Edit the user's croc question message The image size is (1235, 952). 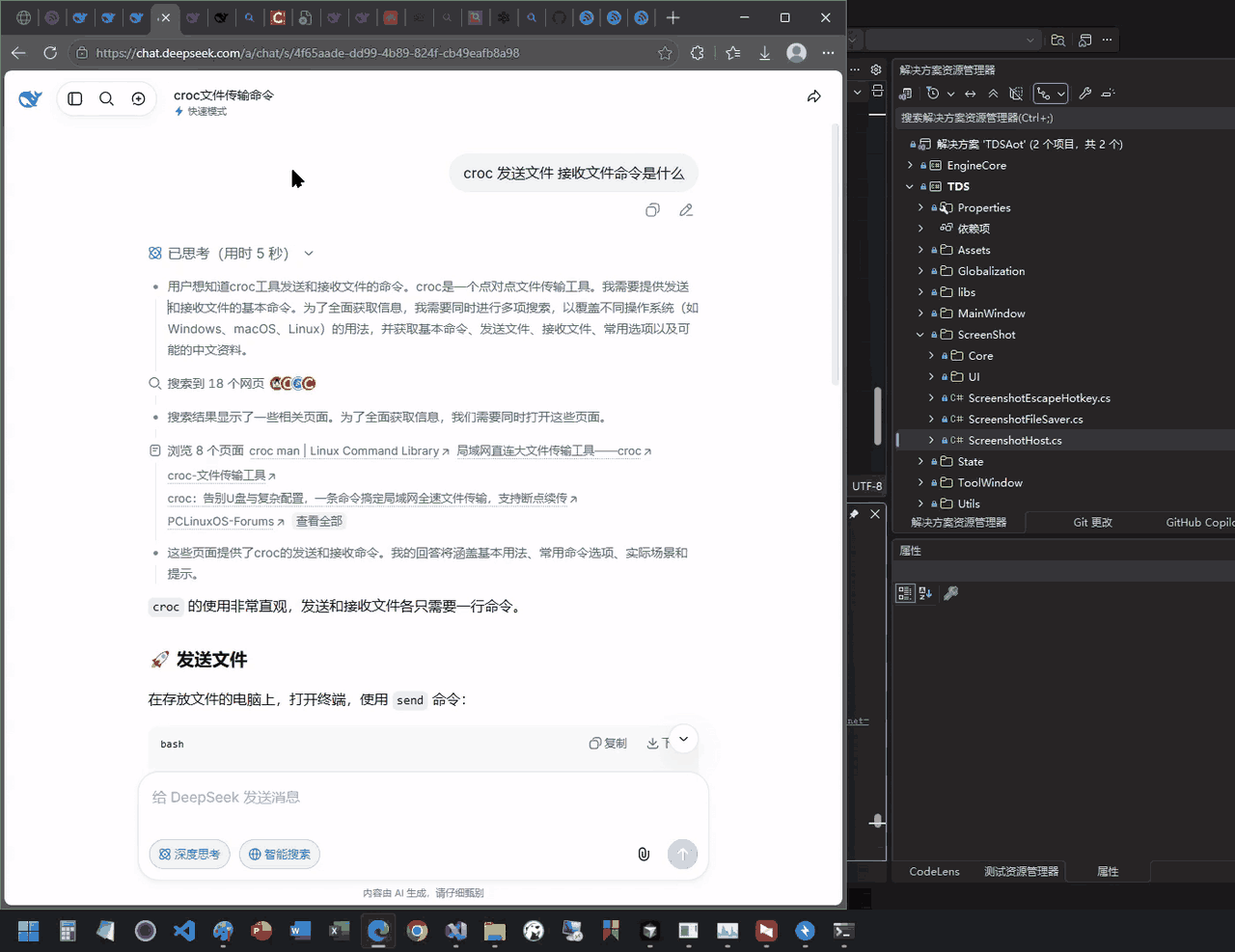pyautogui.click(x=686, y=210)
